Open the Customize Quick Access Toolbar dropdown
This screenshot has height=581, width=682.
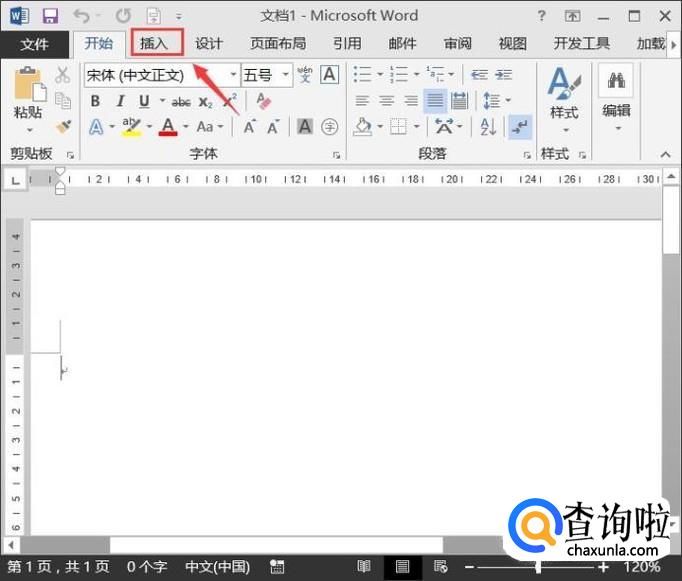click(179, 17)
